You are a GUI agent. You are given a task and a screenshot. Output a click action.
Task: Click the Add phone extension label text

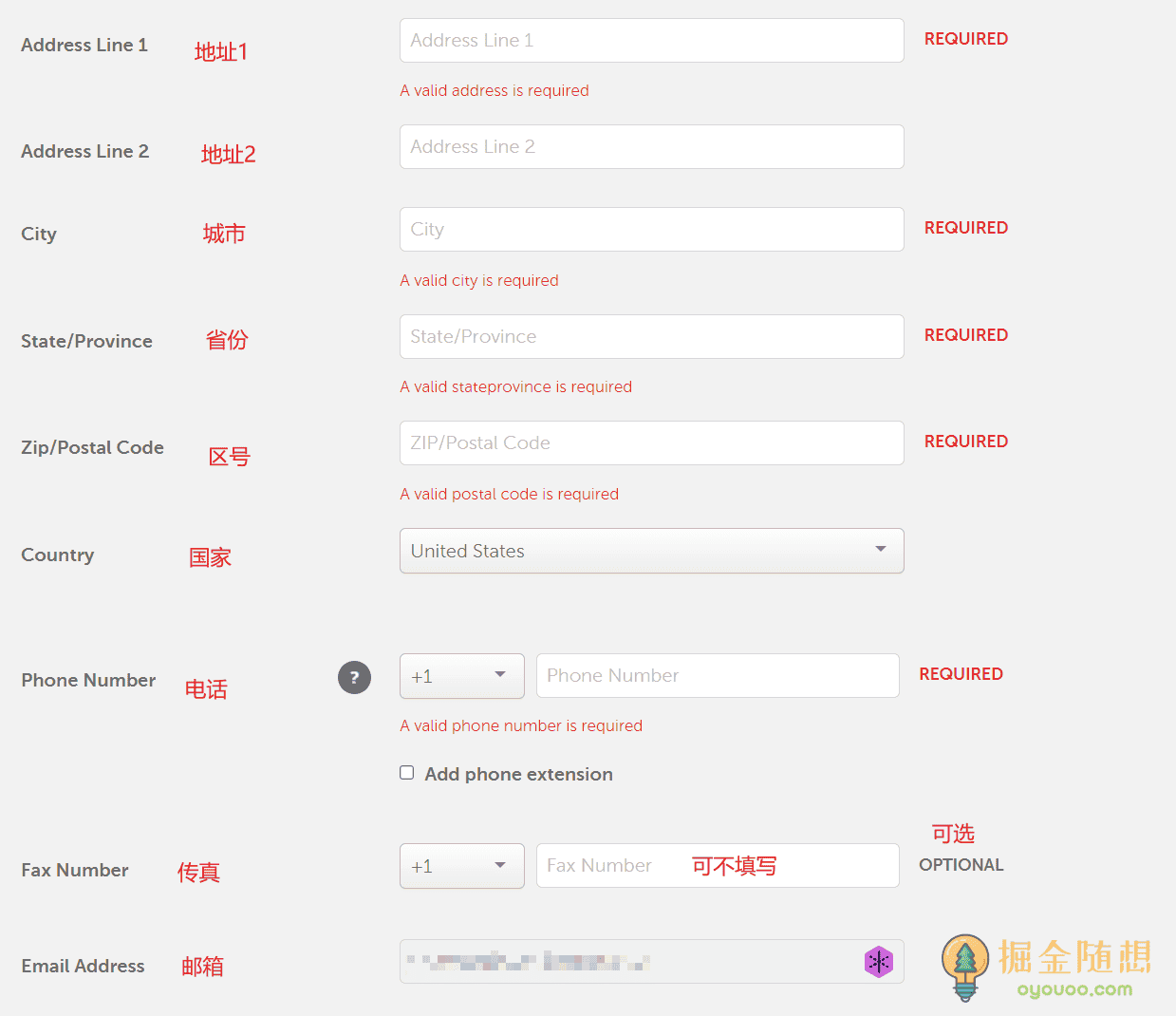tap(518, 774)
